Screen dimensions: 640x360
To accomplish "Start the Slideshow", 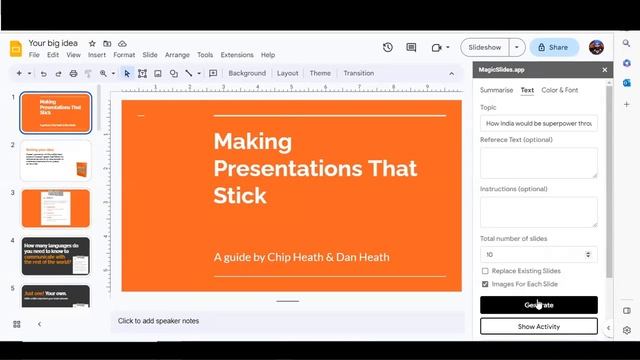I will tap(485, 47).
